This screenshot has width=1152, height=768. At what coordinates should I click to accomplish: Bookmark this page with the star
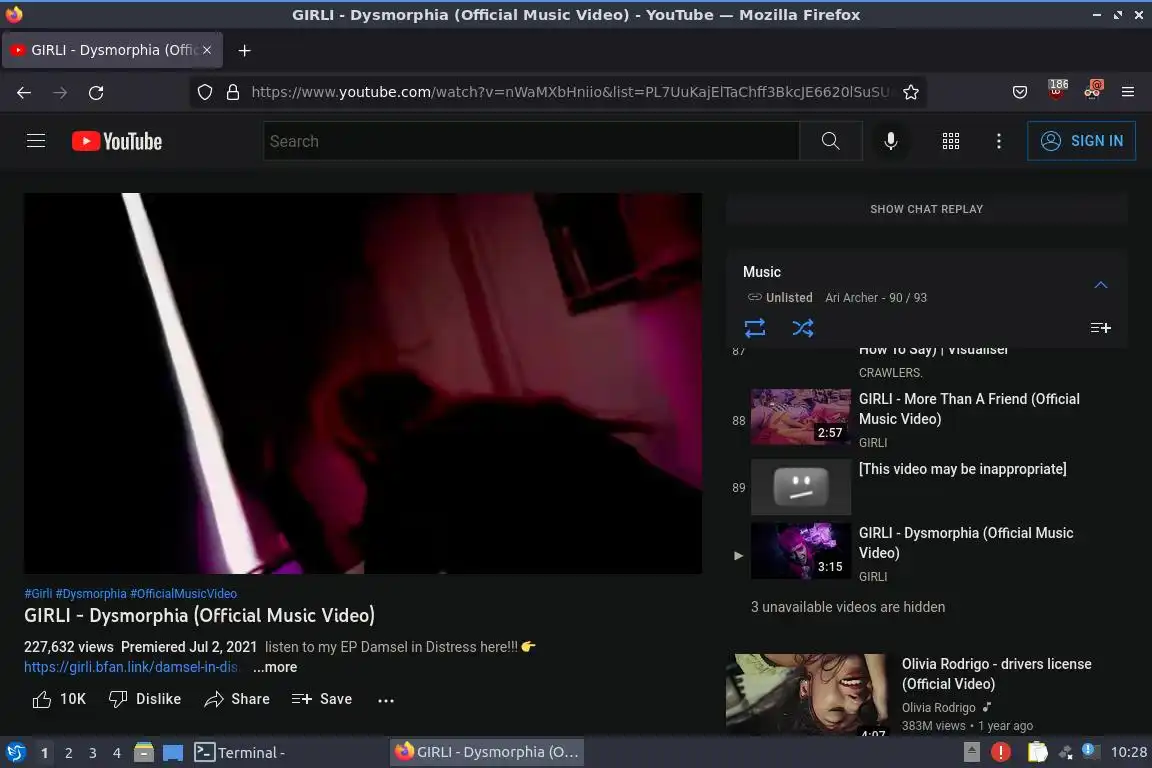pyautogui.click(x=911, y=92)
